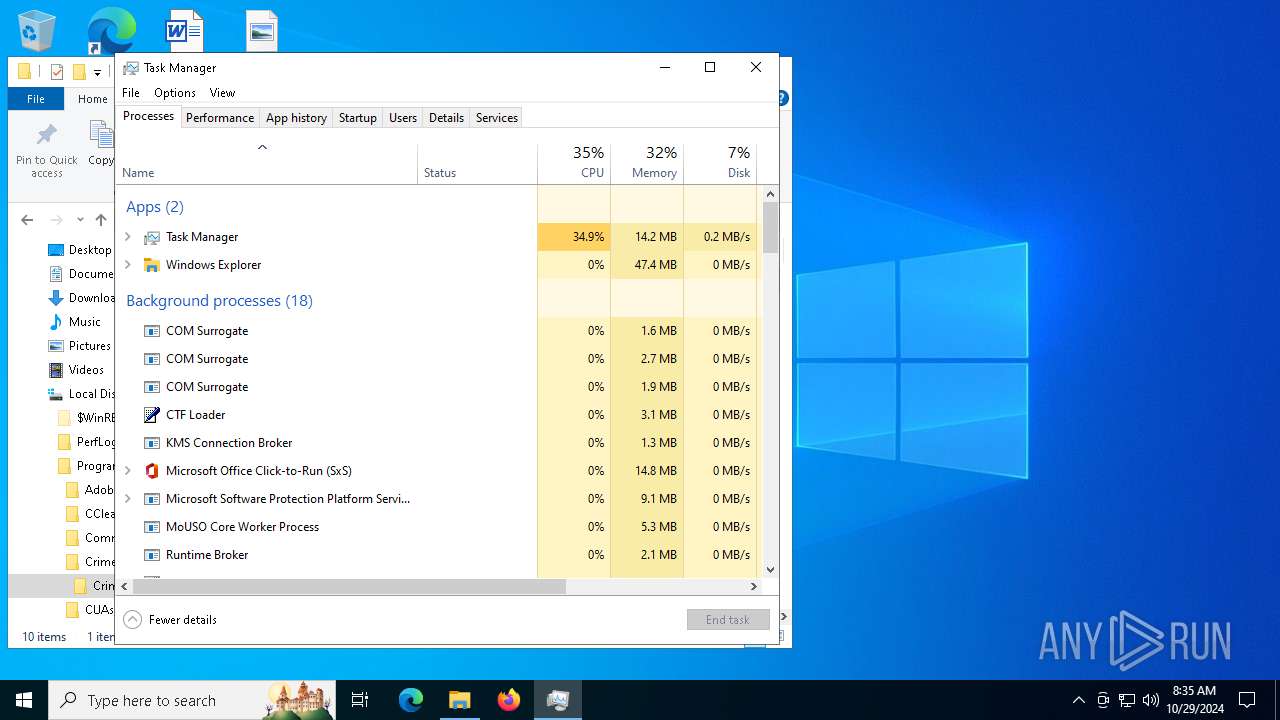The height and width of the screenshot is (720, 1280).
Task: Click Pin to Quick access in Explorer
Action: tap(46, 152)
